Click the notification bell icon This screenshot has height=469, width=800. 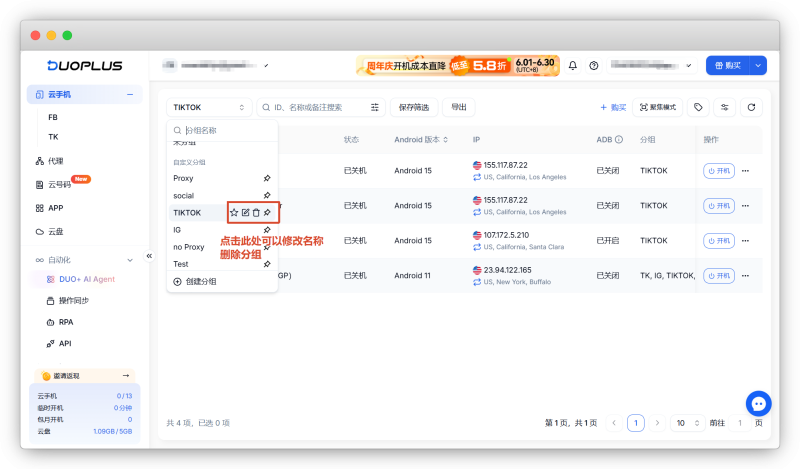coord(572,65)
